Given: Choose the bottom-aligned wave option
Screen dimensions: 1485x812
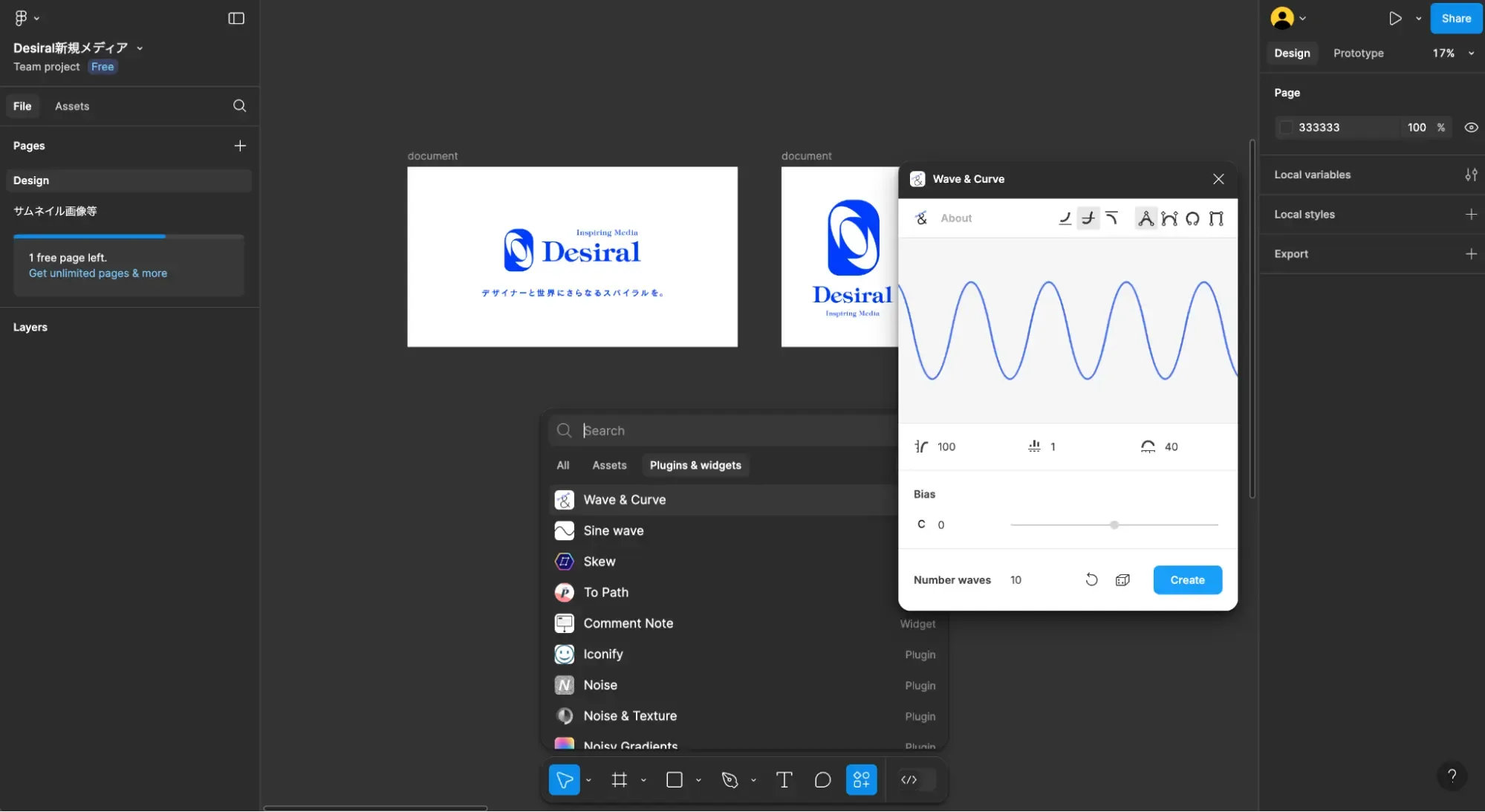Looking at the screenshot, I should click(1065, 218).
